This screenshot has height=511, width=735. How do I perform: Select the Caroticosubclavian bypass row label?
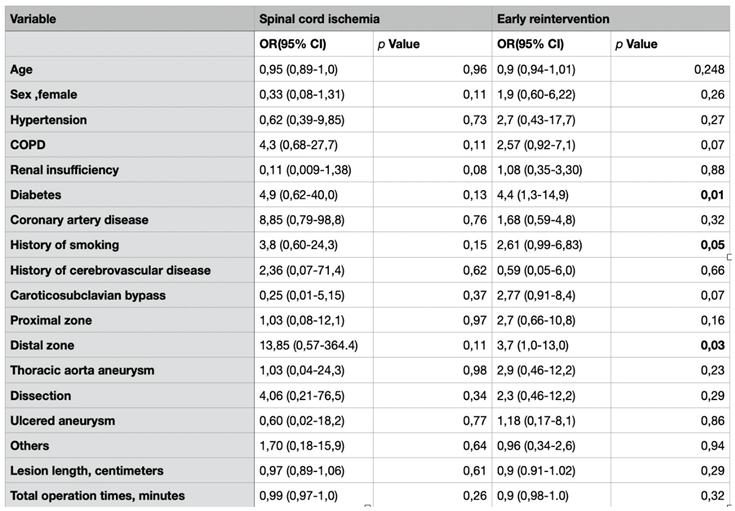click(88, 295)
